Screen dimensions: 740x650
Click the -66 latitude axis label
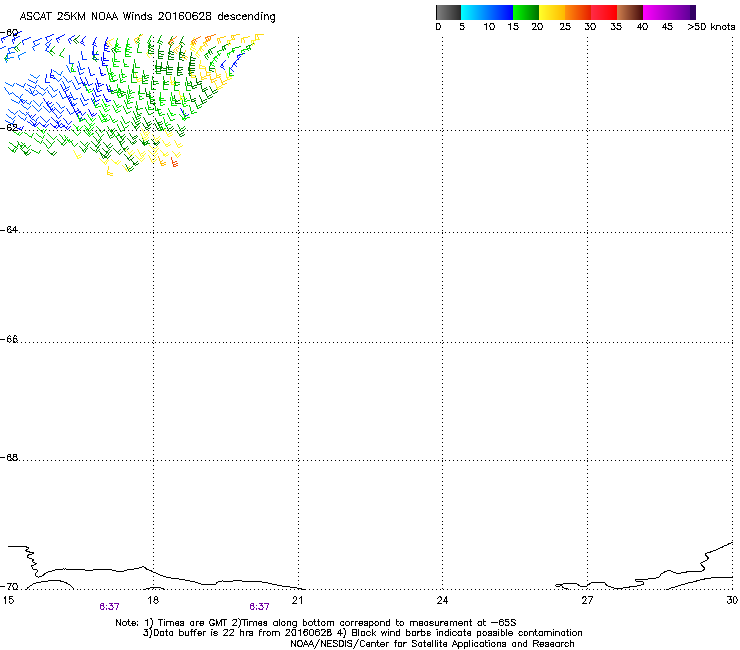click(x=9, y=339)
